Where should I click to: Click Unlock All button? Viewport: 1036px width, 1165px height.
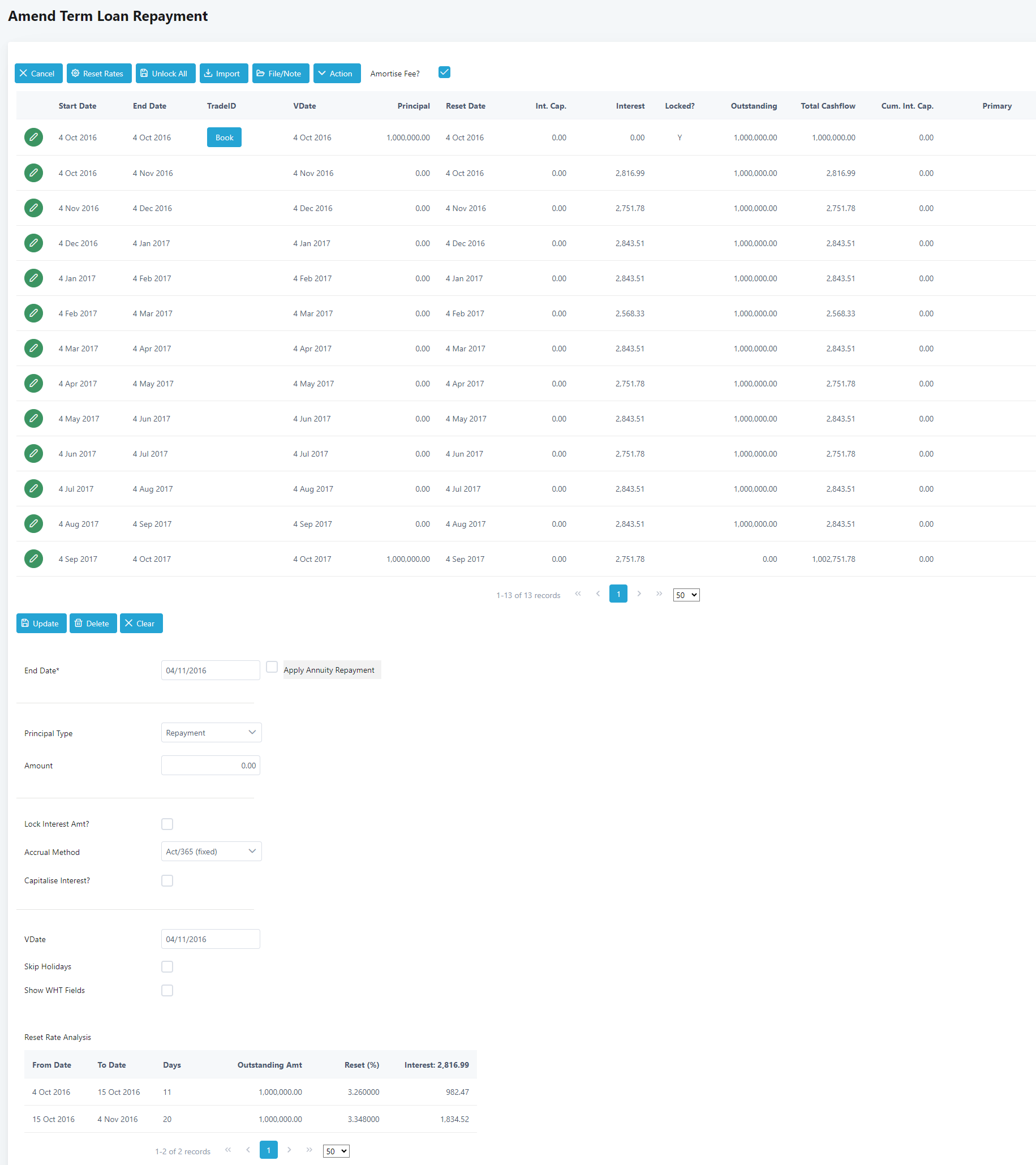pyautogui.click(x=165, y=74)
